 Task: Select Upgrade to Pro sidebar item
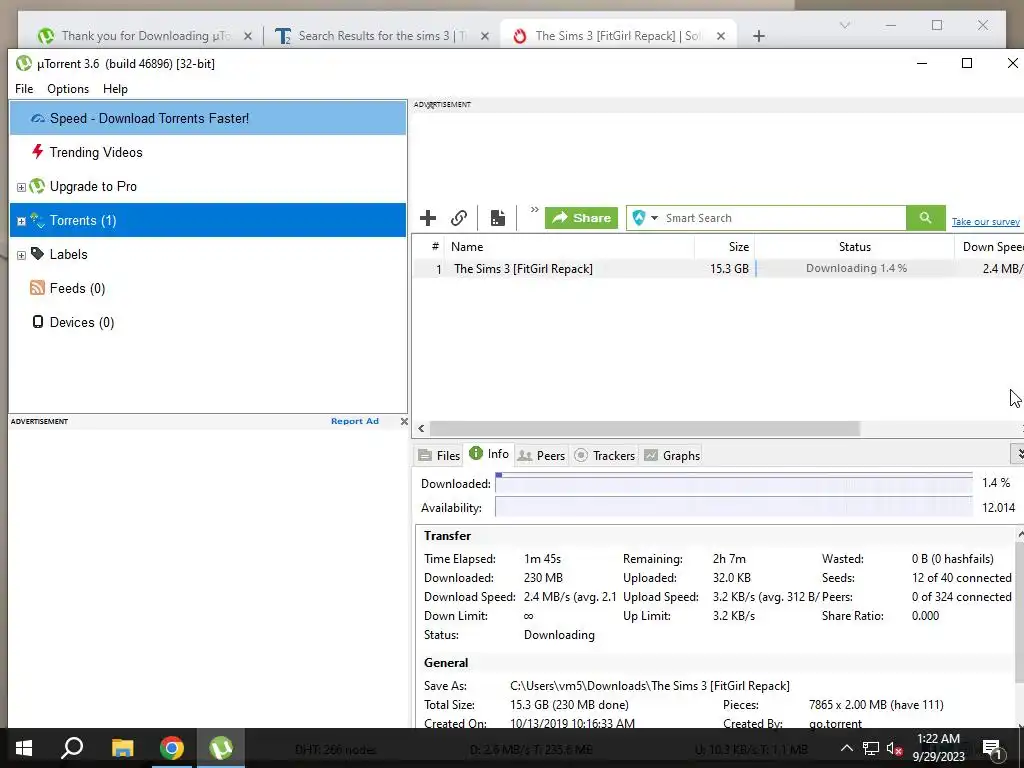point(208,186)
